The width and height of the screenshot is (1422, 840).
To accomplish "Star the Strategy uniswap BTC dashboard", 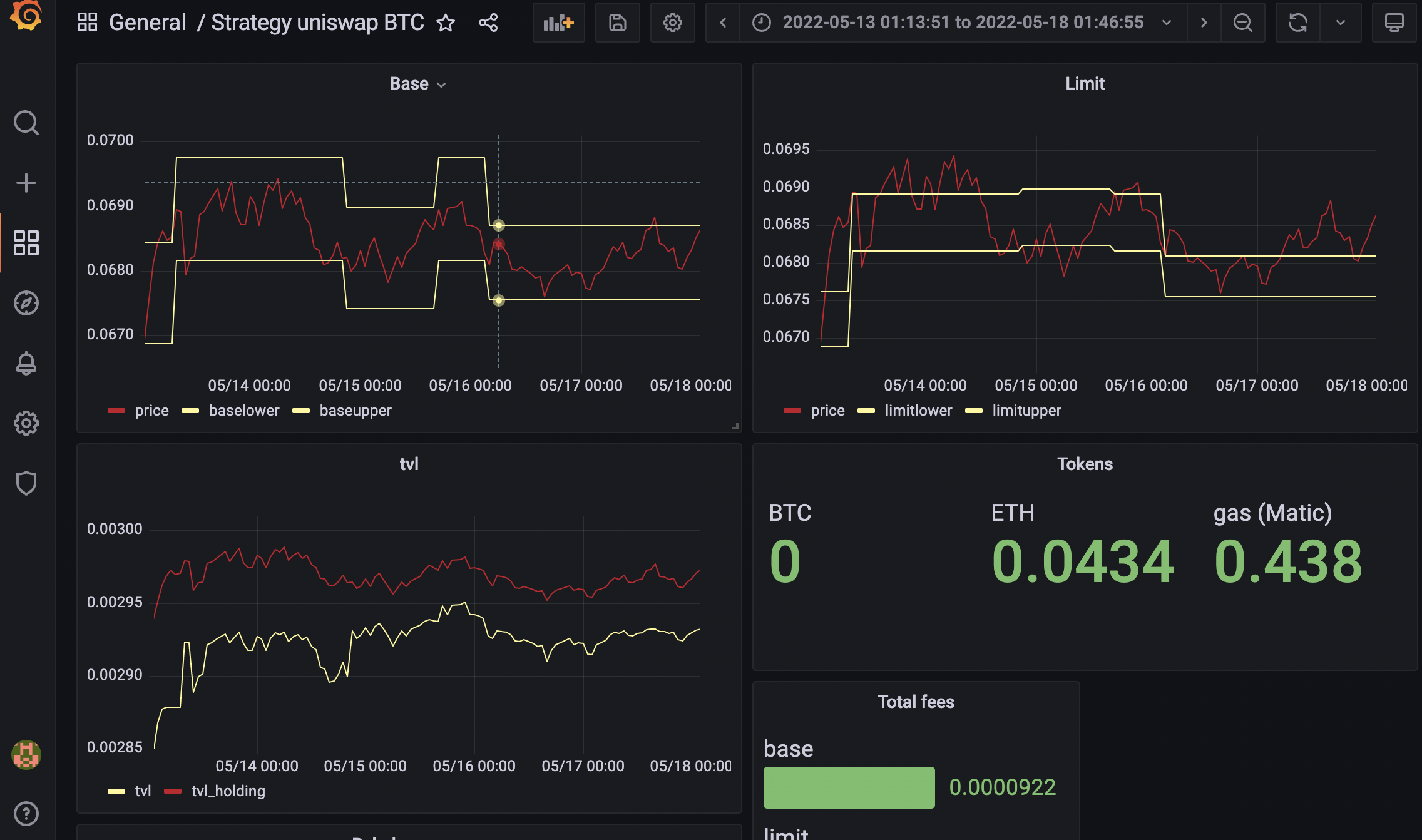I will pos(446,23).
